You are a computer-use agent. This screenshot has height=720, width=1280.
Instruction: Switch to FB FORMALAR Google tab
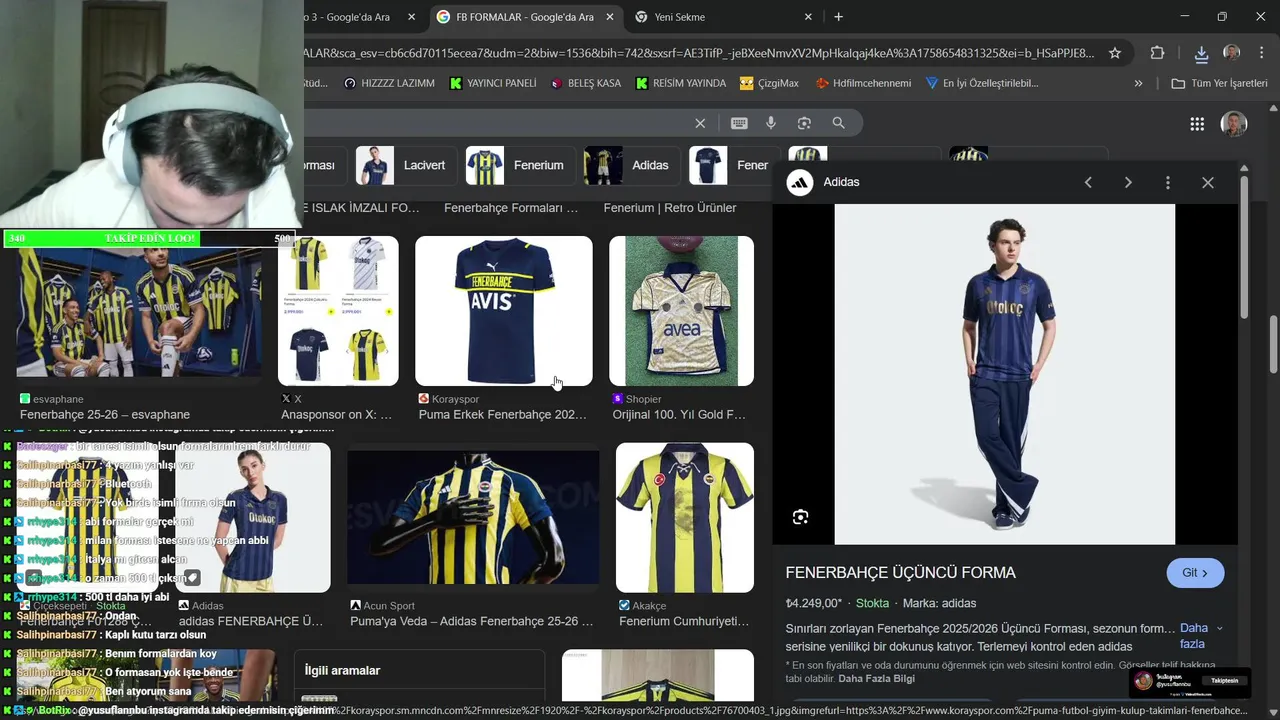pos(525,17)
